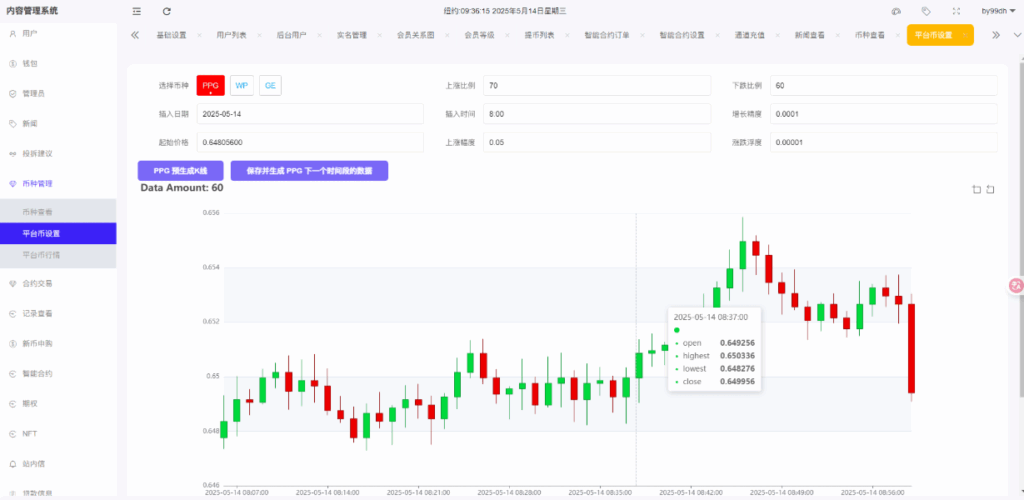Expand the 记录查看 sidebar menu

click(x=58, y=313)
